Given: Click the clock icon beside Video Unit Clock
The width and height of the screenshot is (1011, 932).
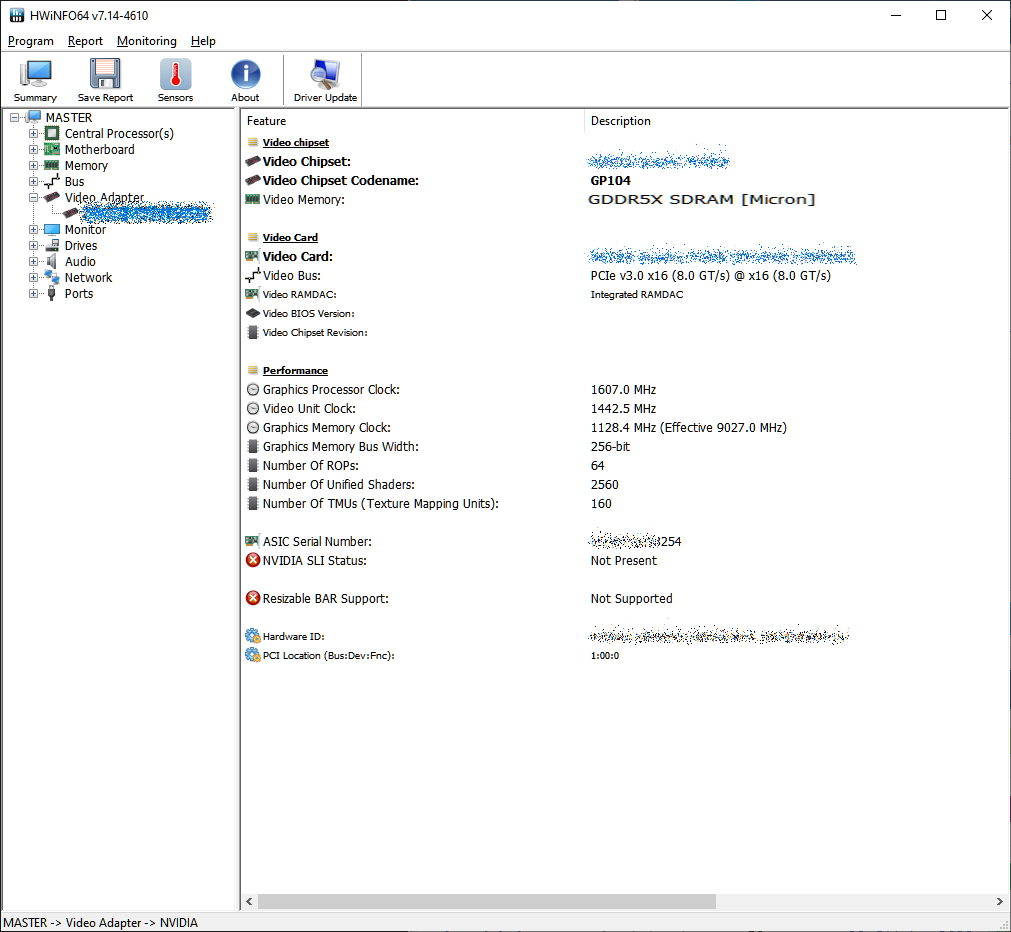Looking at the screenshot, I should (x=253, y=408).
